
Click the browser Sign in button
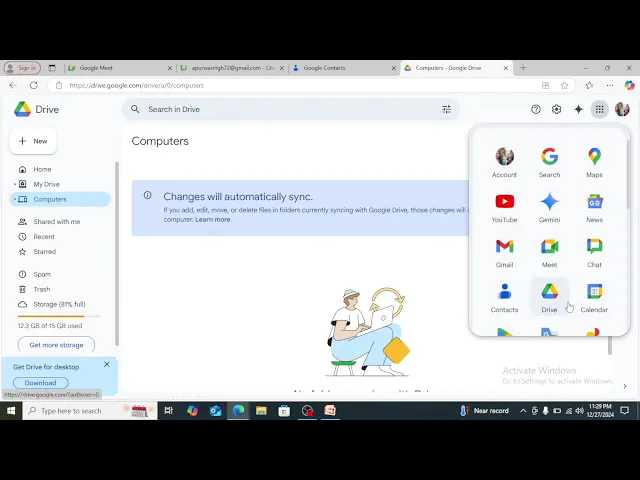(22, 68)
